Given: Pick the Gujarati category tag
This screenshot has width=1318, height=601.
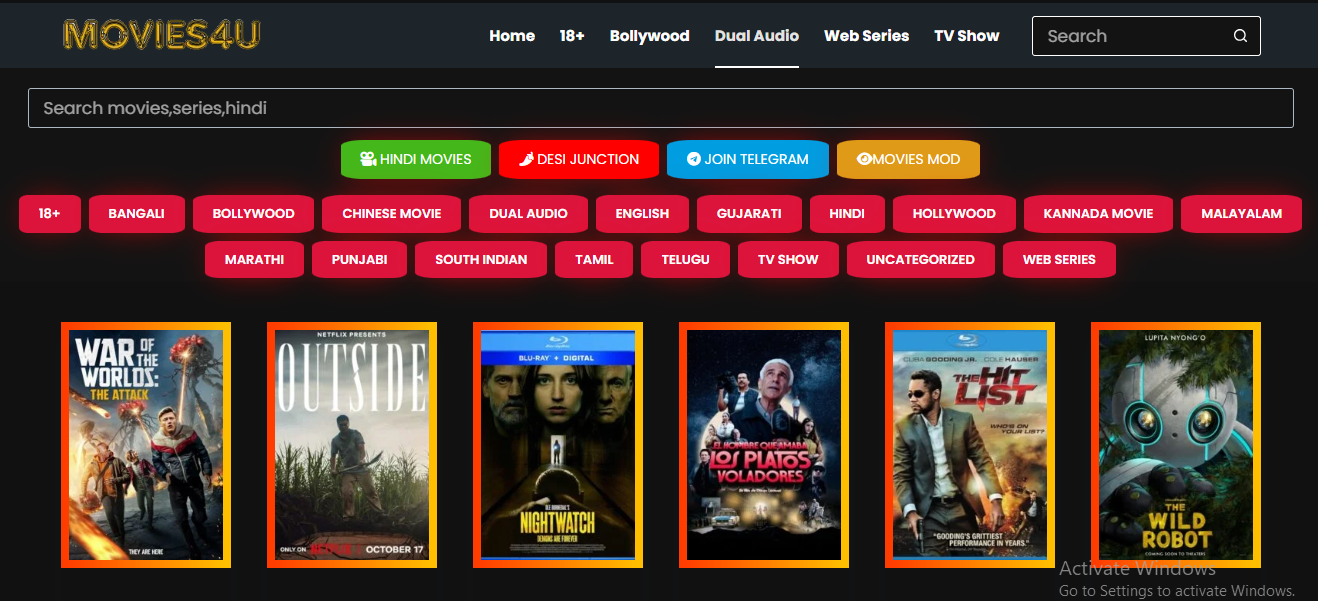Looking at the screenshot, I should click(x=749, y=213).
